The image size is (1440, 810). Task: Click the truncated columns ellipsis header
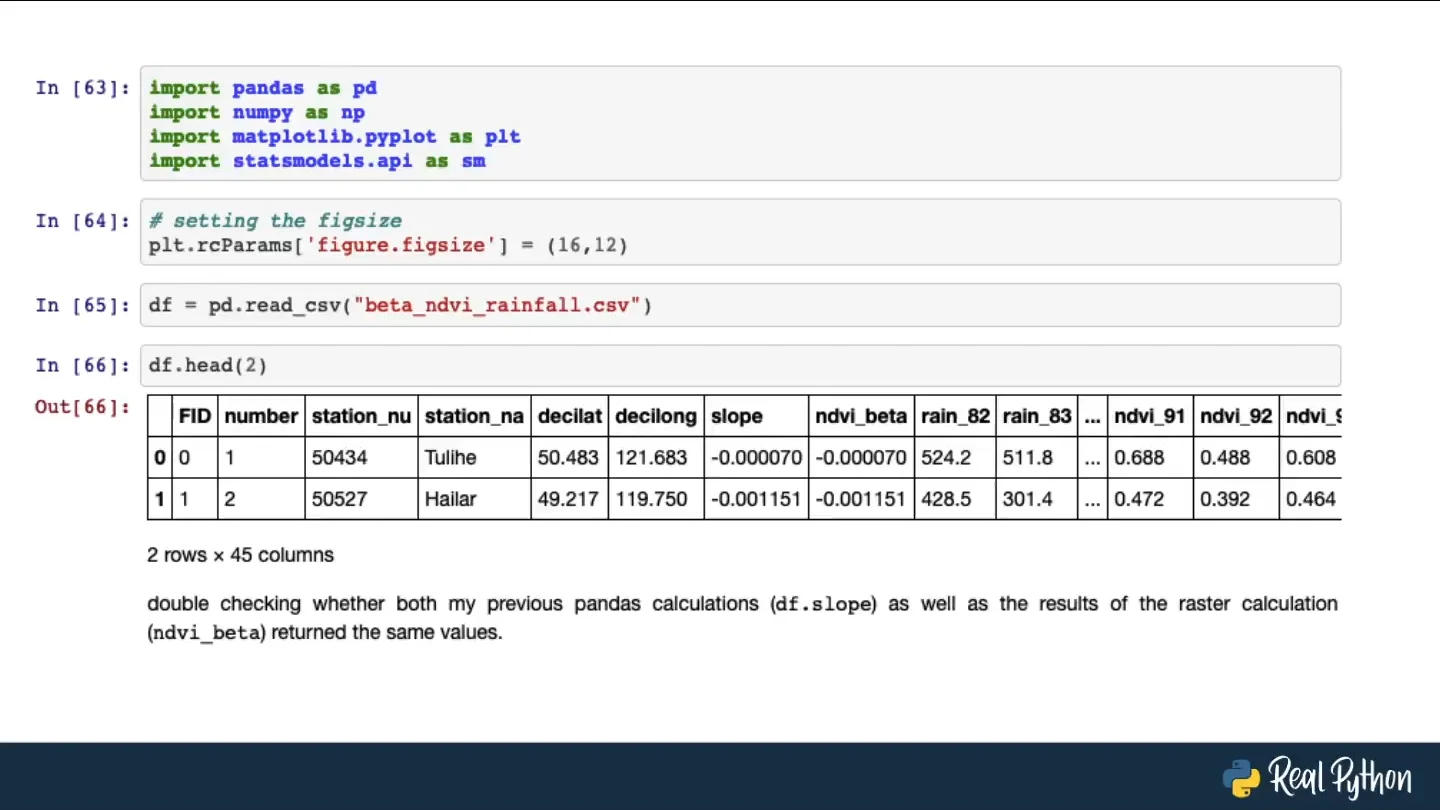tap(1092, 417)
